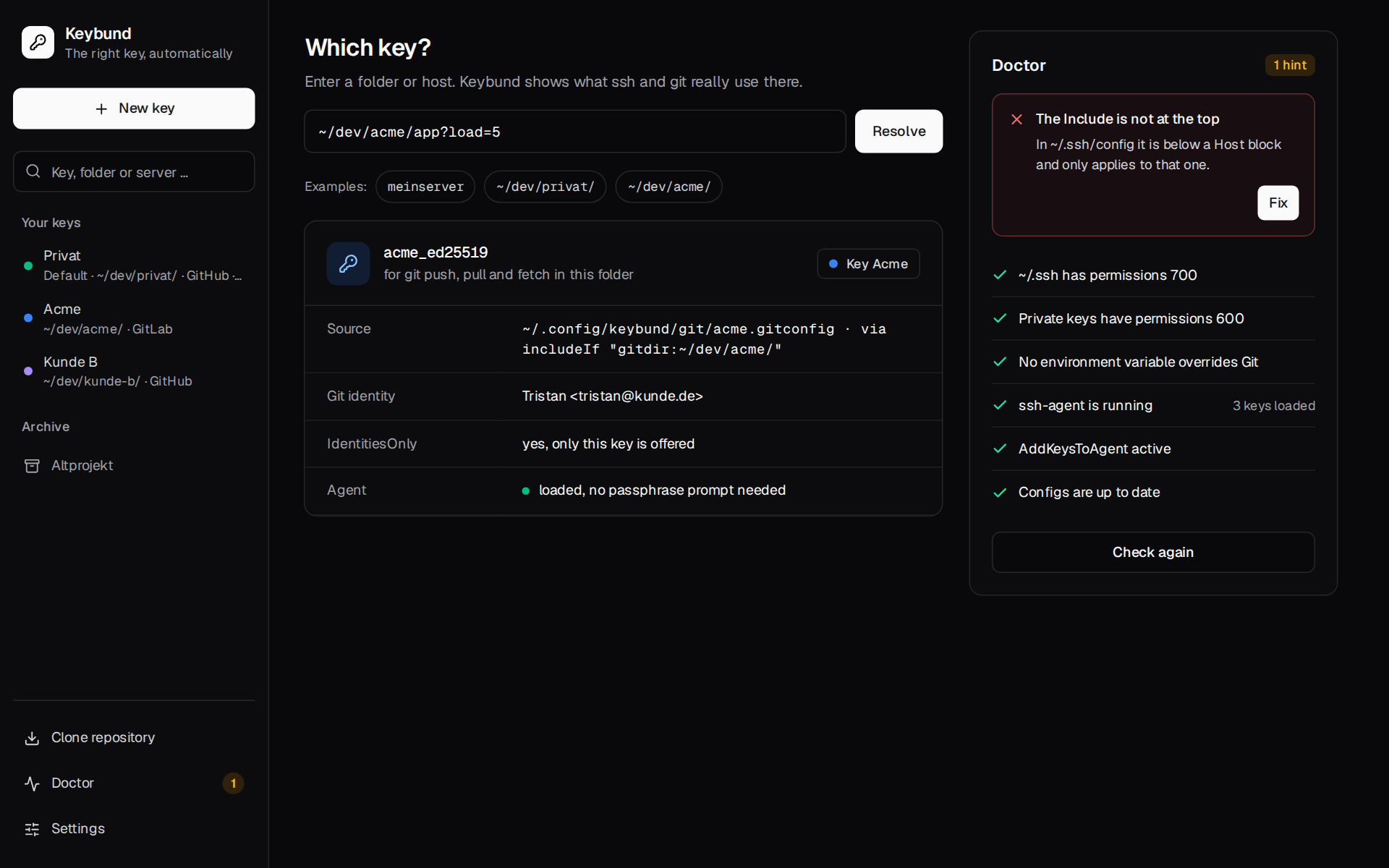Click the pulse icon beside Doctor
Viewport: 1389px width, 868px height.
click(32, 783)
